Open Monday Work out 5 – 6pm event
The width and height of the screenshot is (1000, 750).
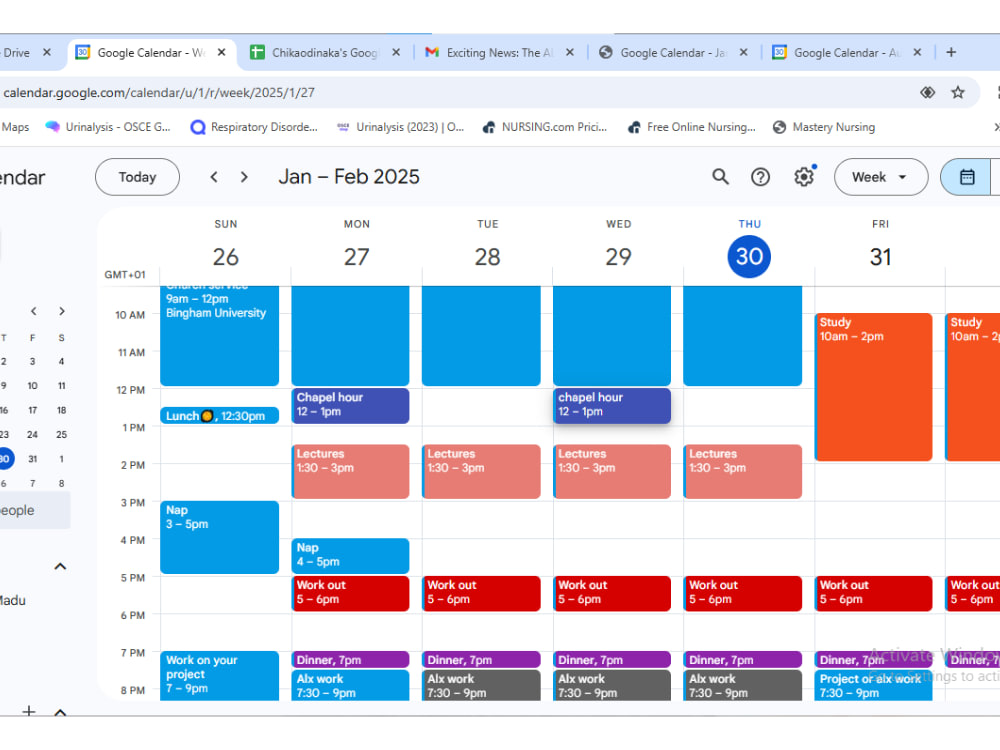point(350,594)
